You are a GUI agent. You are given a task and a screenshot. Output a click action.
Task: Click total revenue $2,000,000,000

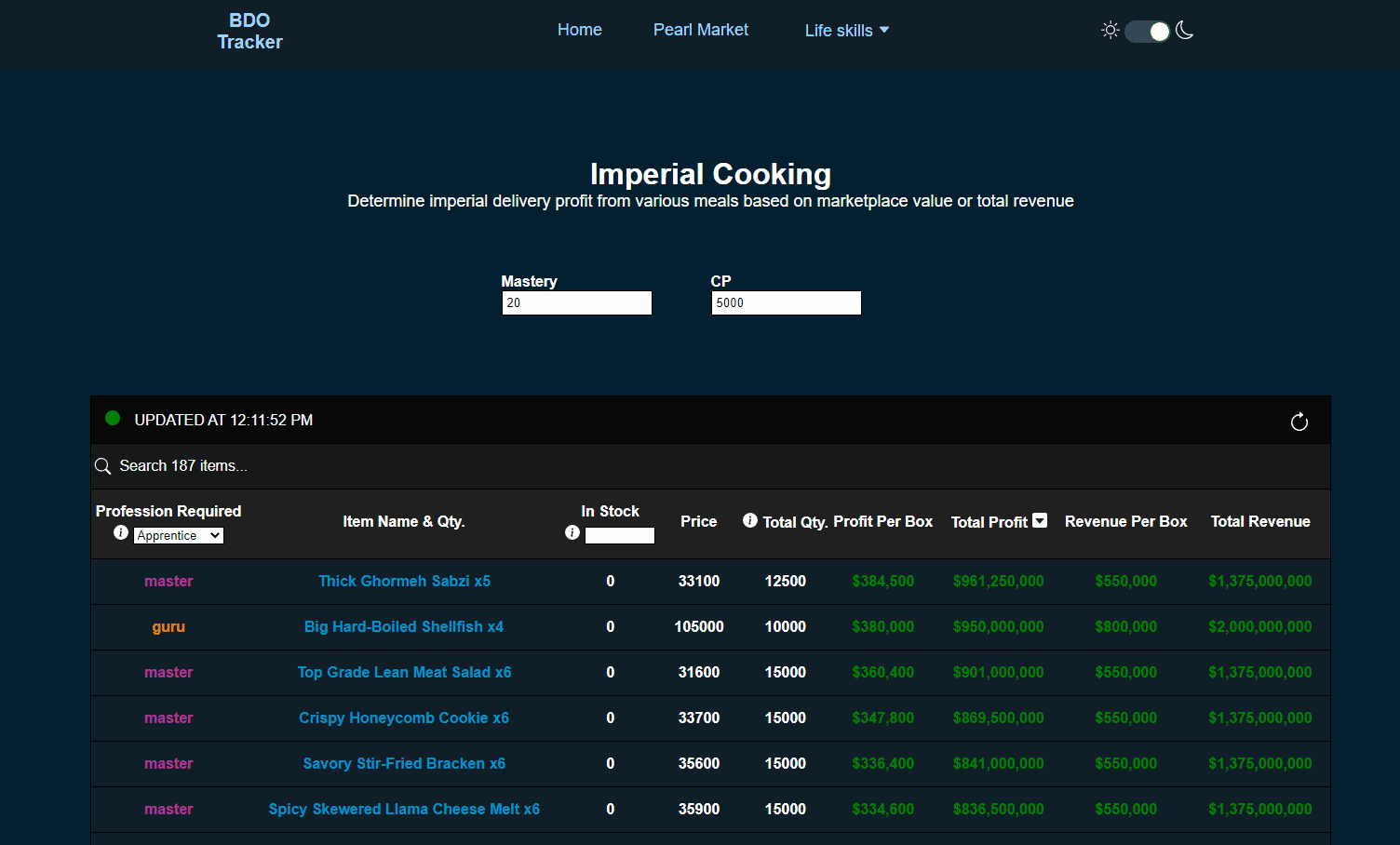click(x=1260, y=626)
